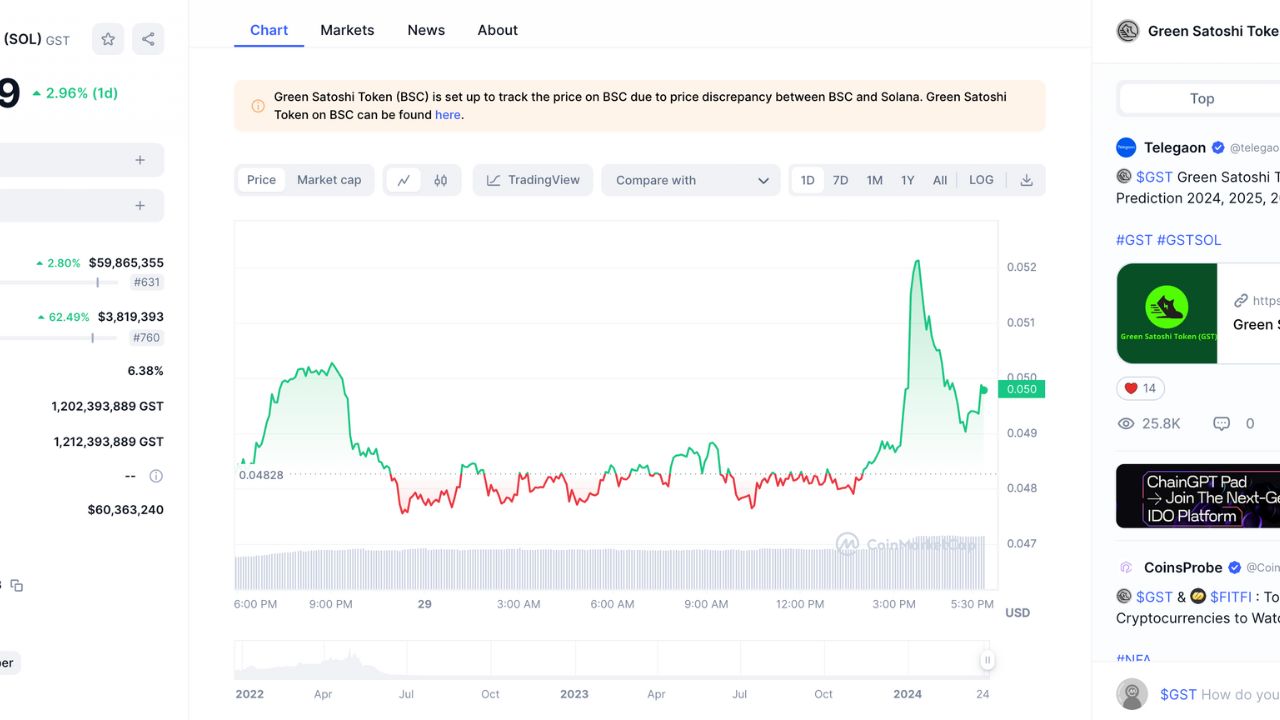Open TradingView chart mode
The height and width of the screenshot is (720, 1280).
tap(533, 180)
